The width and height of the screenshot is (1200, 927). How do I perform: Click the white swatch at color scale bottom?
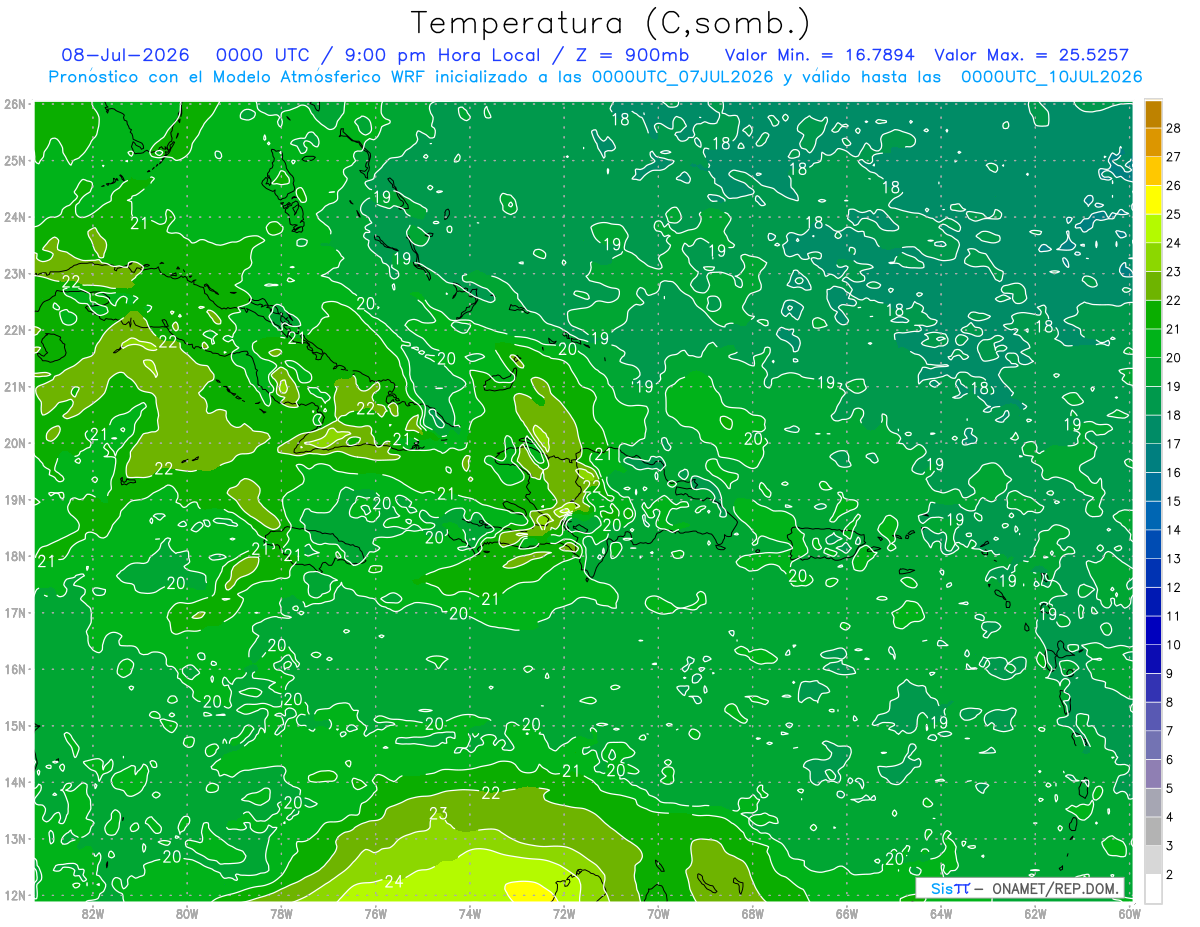[1153, 888]
